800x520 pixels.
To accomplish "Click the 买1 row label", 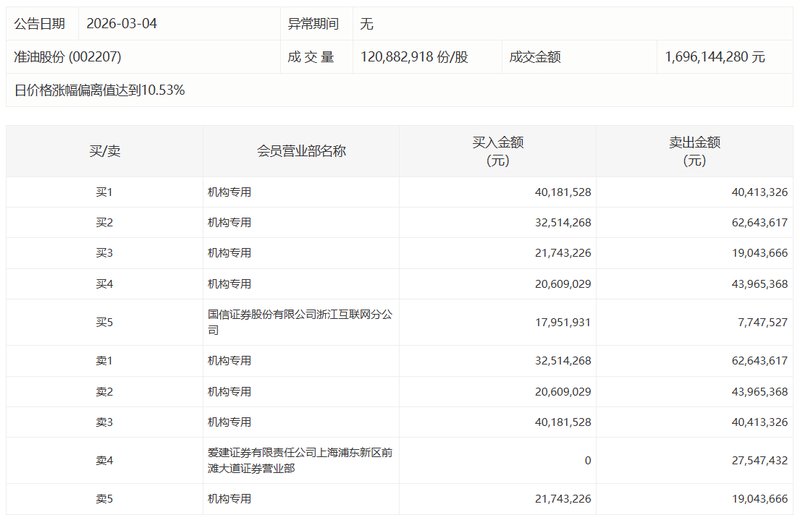I will (x=105, y=192).
